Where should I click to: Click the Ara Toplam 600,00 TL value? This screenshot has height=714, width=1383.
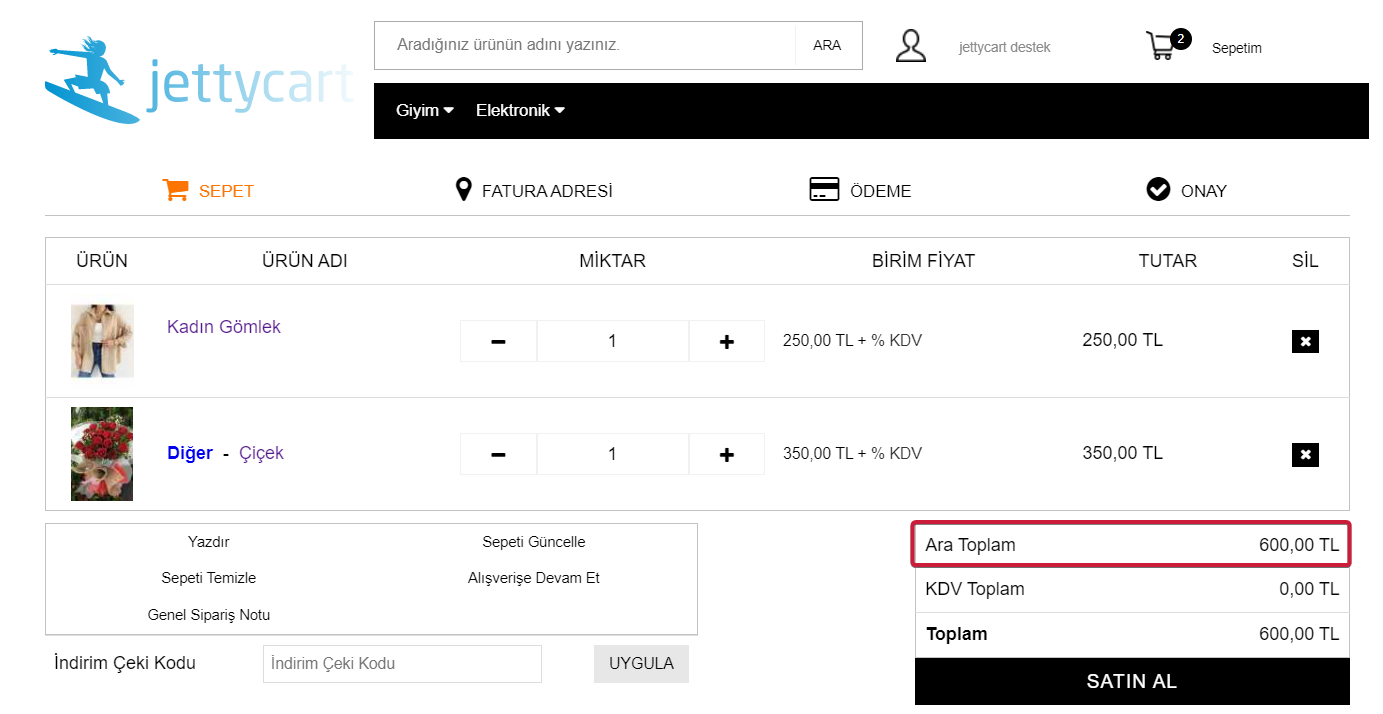(x=1299, y=545)
